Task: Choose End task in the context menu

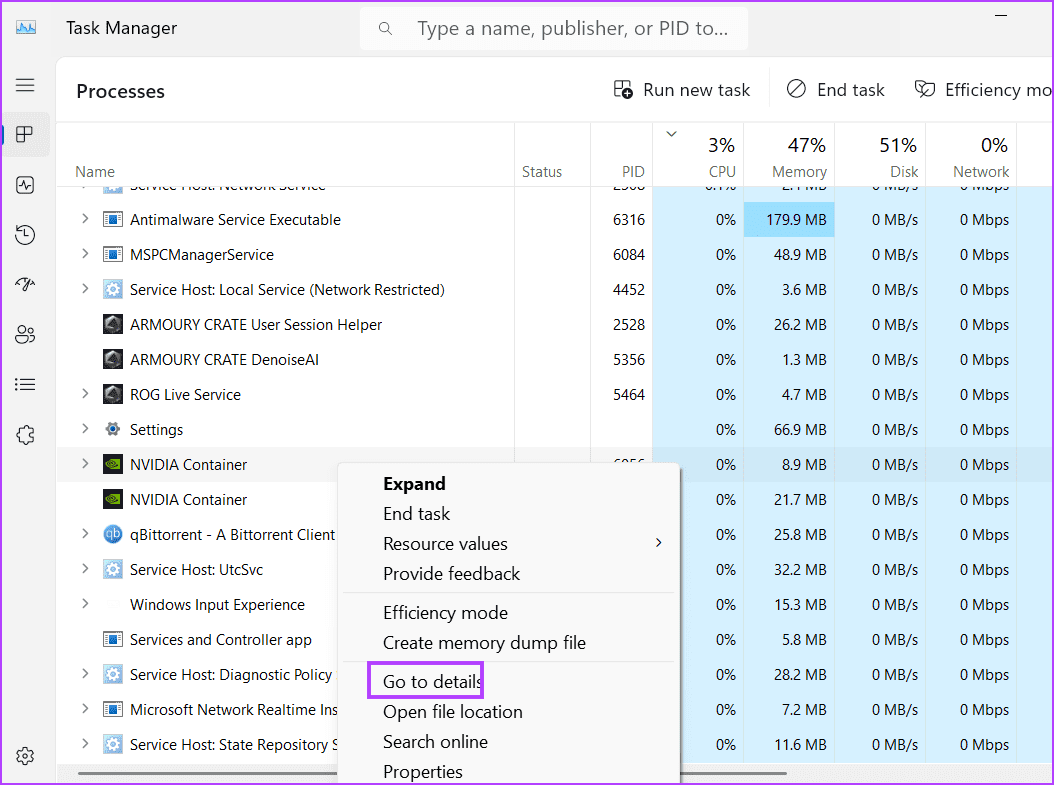Action: click(x=509, y=514)
